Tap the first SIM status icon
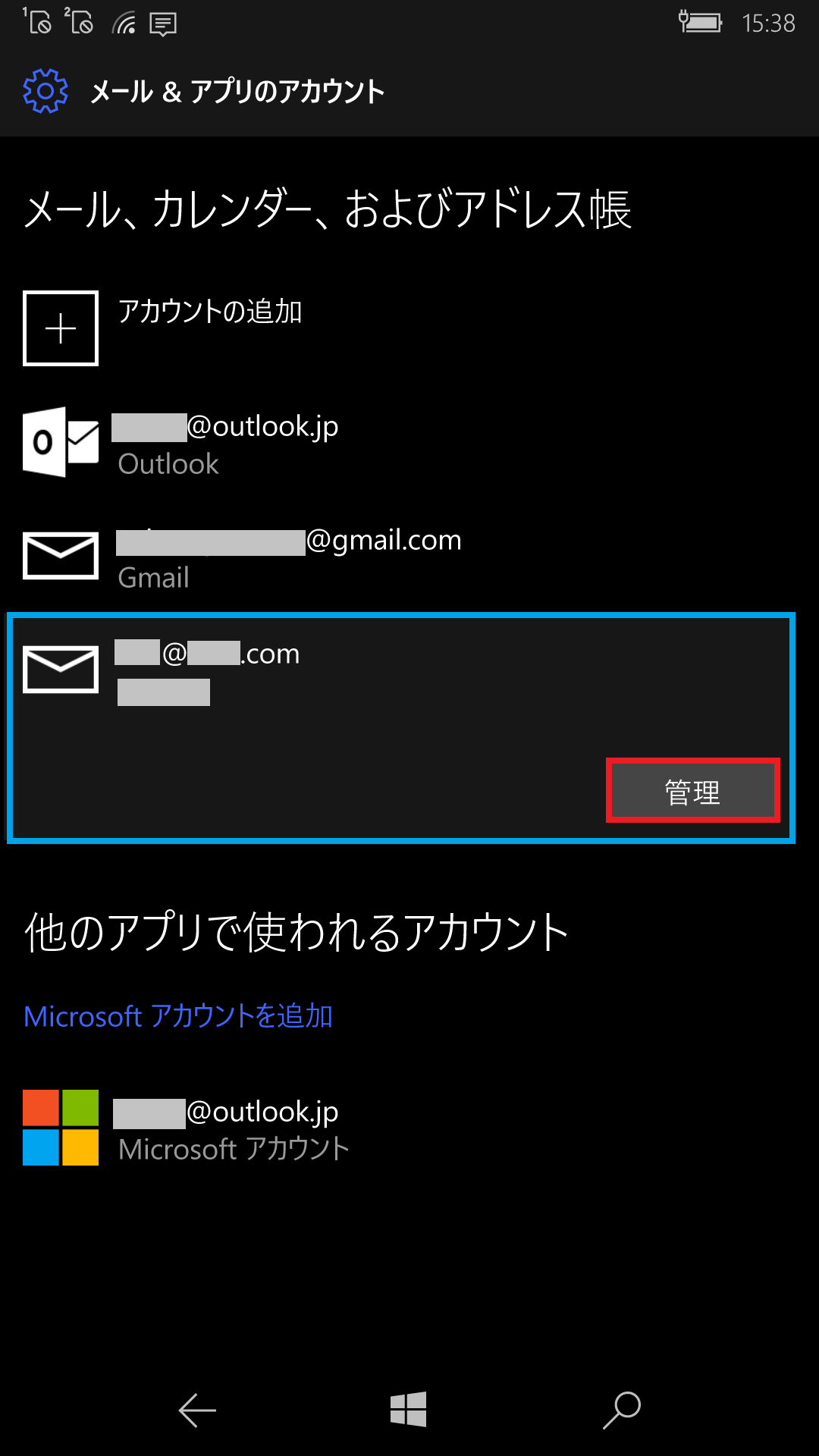 [37, 21]
